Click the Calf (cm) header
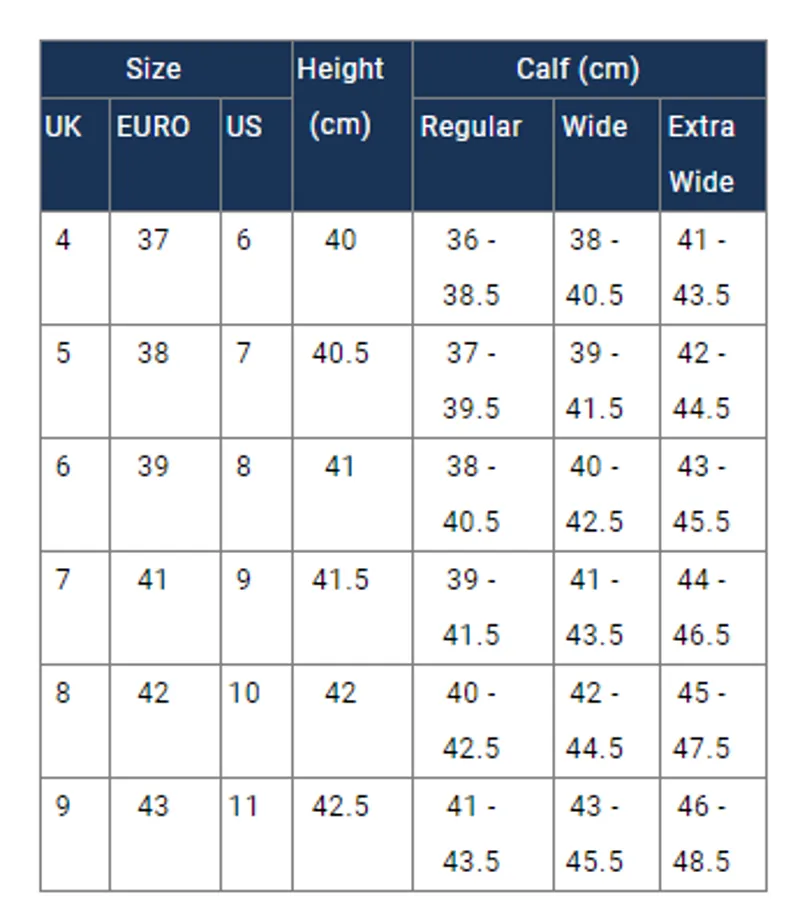 (x=589, y=69)
